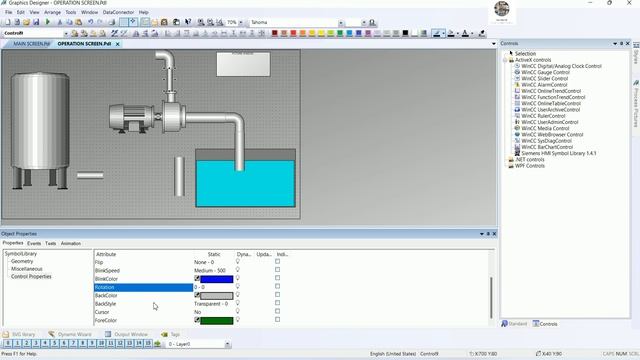The height and width of the screenshot is (360, 640).
Task: Select the Rotation attribute row
Action: point(143,287)
